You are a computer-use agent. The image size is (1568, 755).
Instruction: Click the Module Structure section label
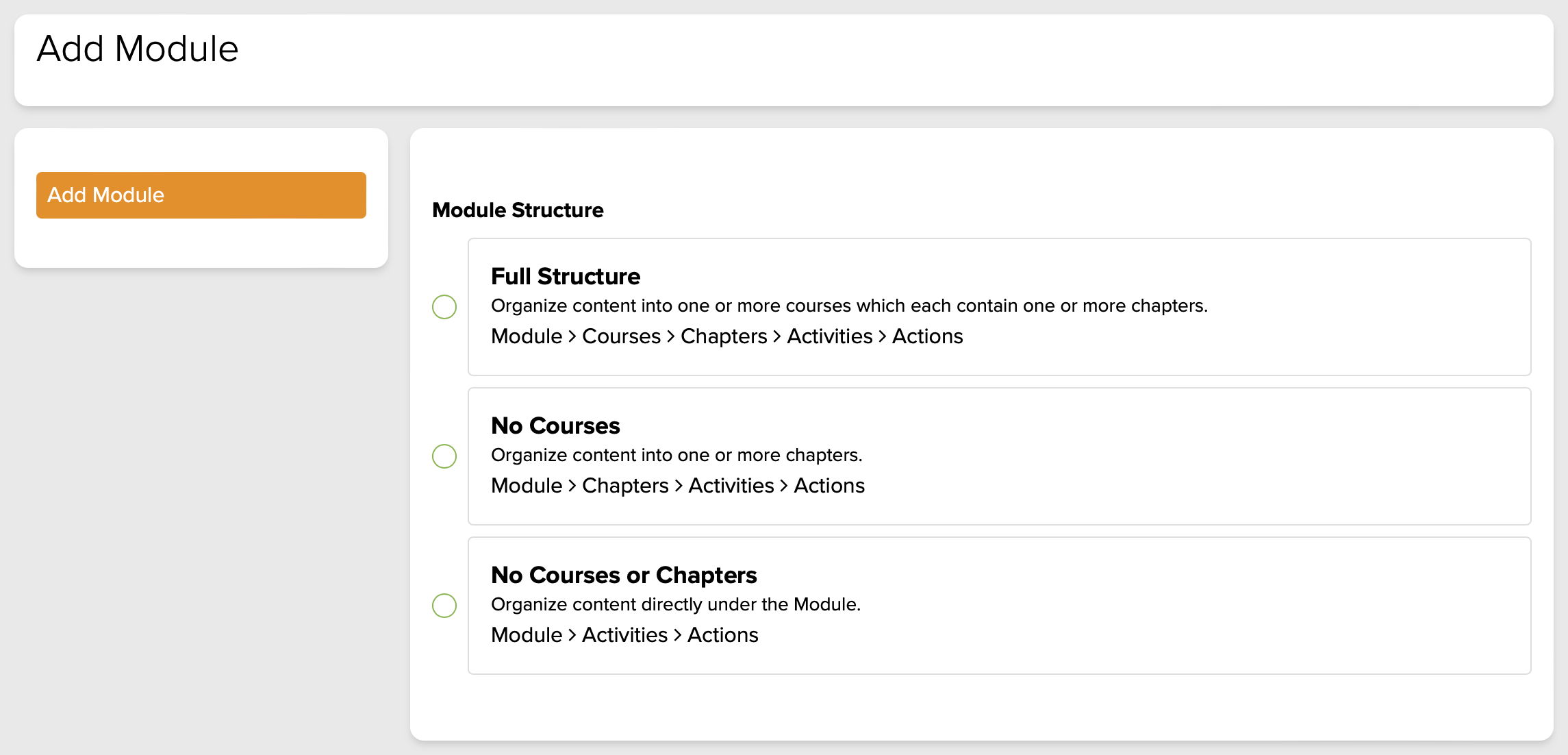[518, 210]
